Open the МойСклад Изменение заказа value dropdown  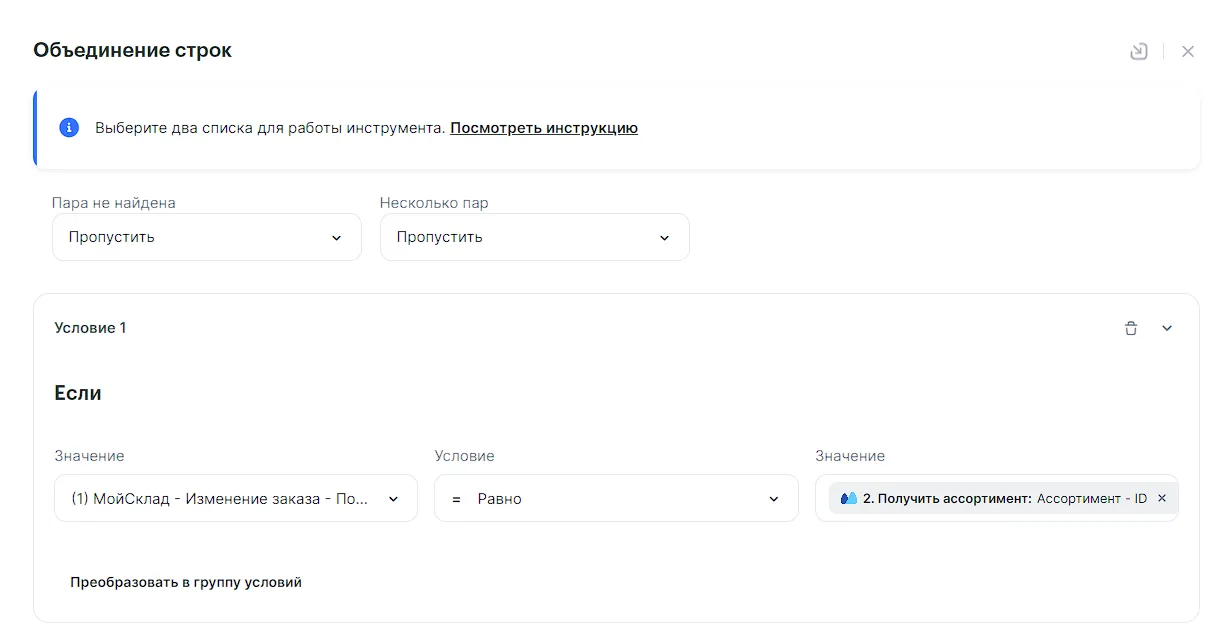(235, 498)
